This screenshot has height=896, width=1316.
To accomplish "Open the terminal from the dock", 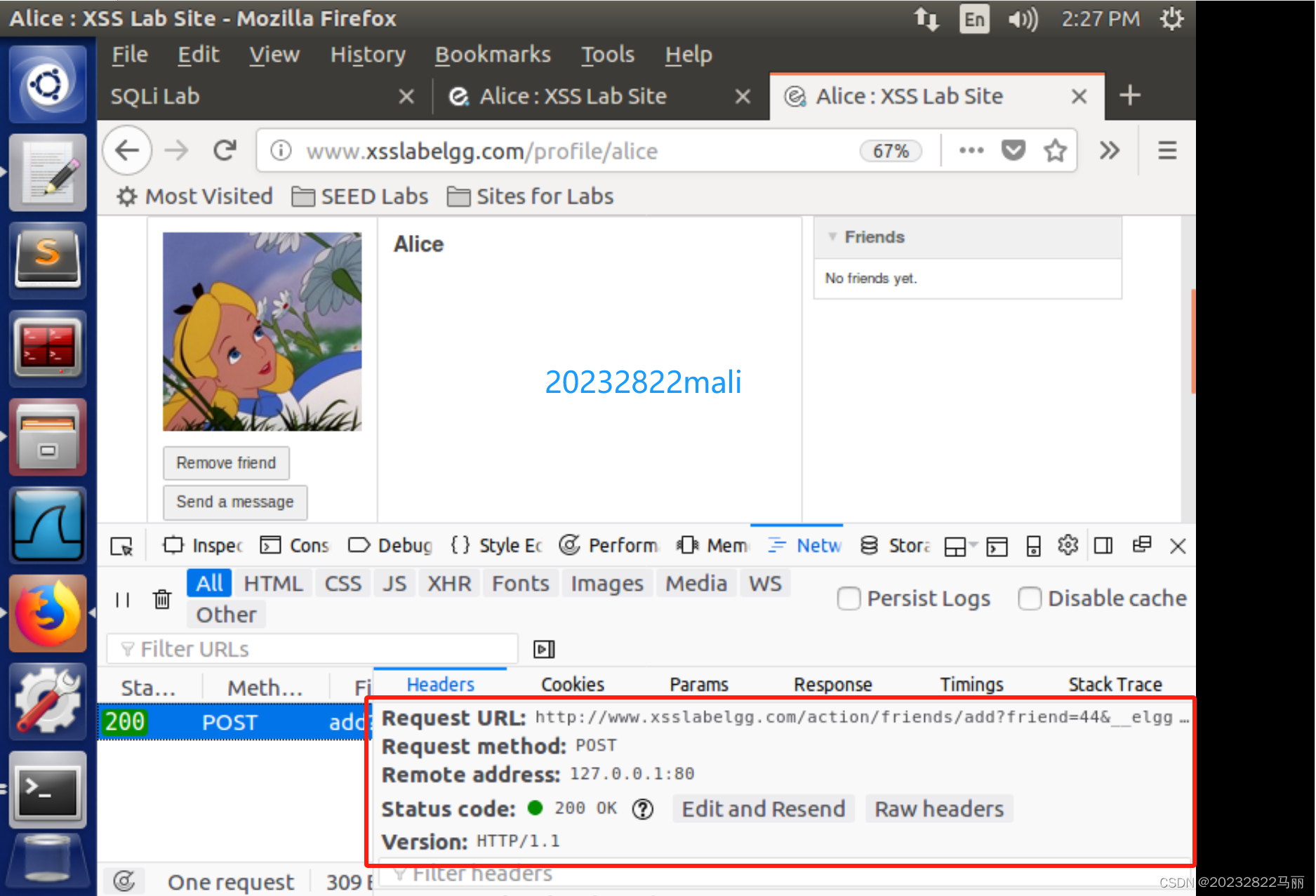I will [48, 789].
